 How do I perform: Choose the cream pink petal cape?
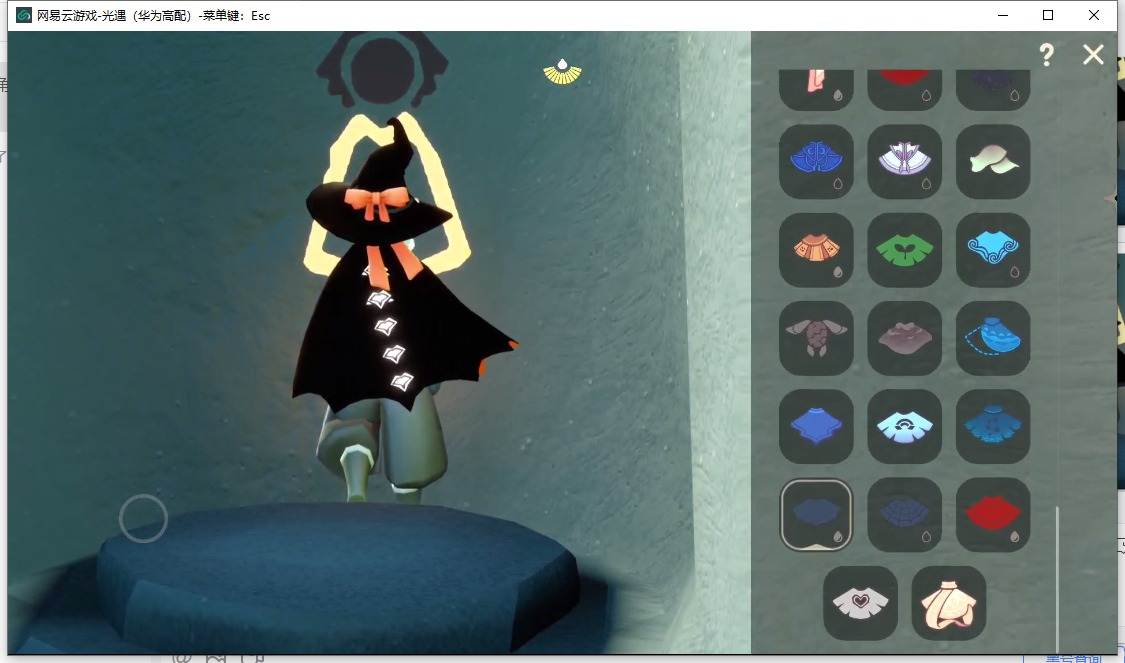(x=949, y=603)
